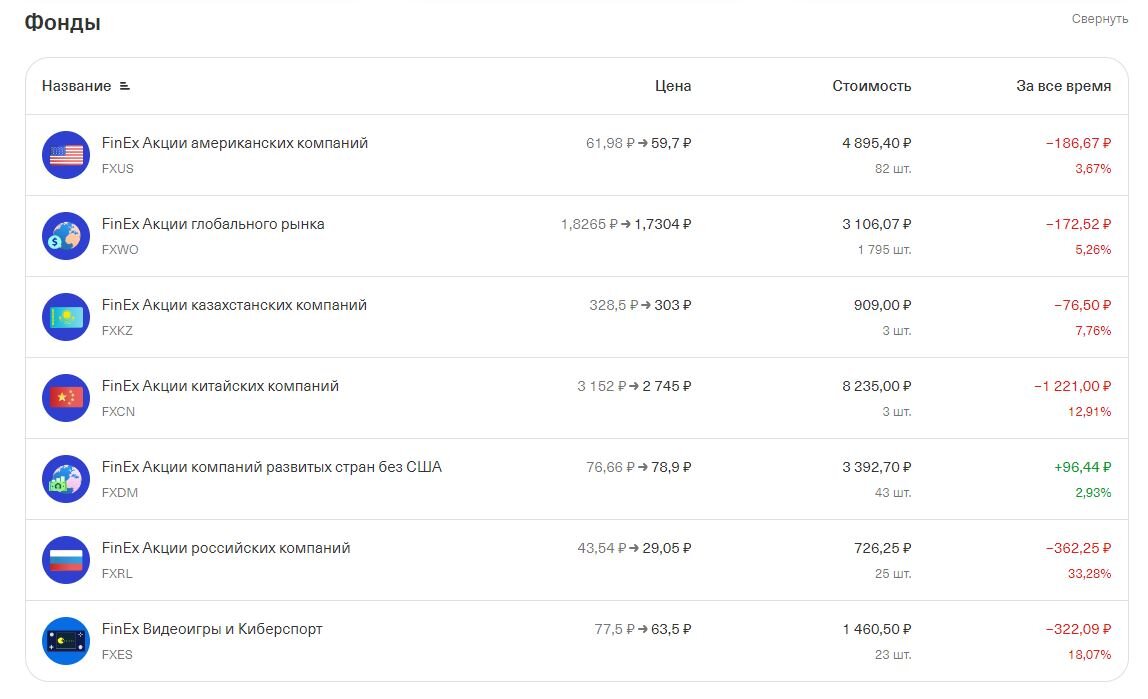Click the FXDM developed markets globe icon

pos(66,479)
